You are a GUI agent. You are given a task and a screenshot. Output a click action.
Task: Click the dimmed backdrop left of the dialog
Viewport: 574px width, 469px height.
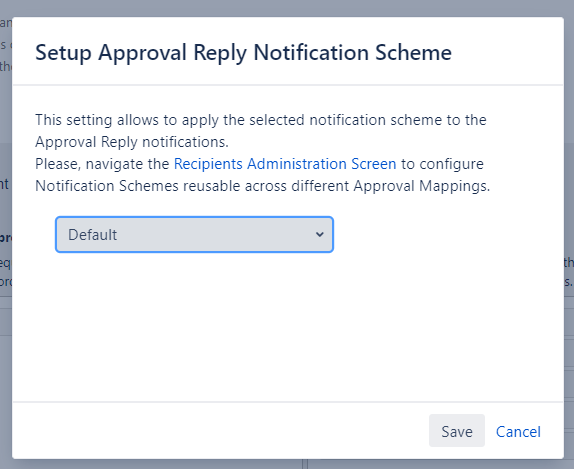click(6, 330)
